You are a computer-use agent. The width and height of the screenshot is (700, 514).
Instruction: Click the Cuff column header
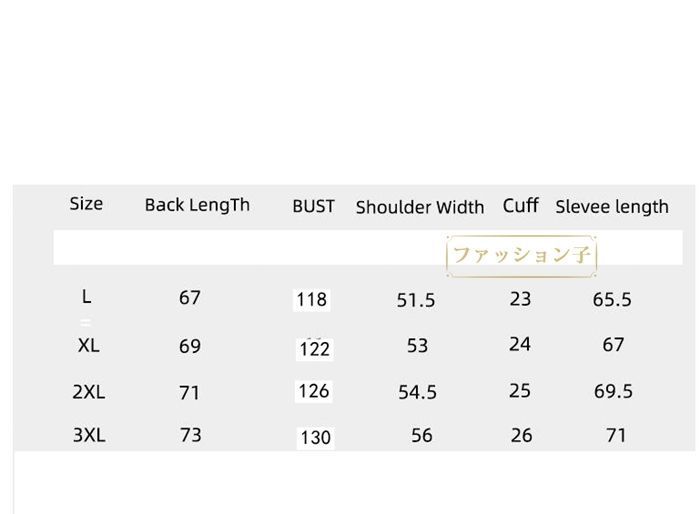pos(521,205)
